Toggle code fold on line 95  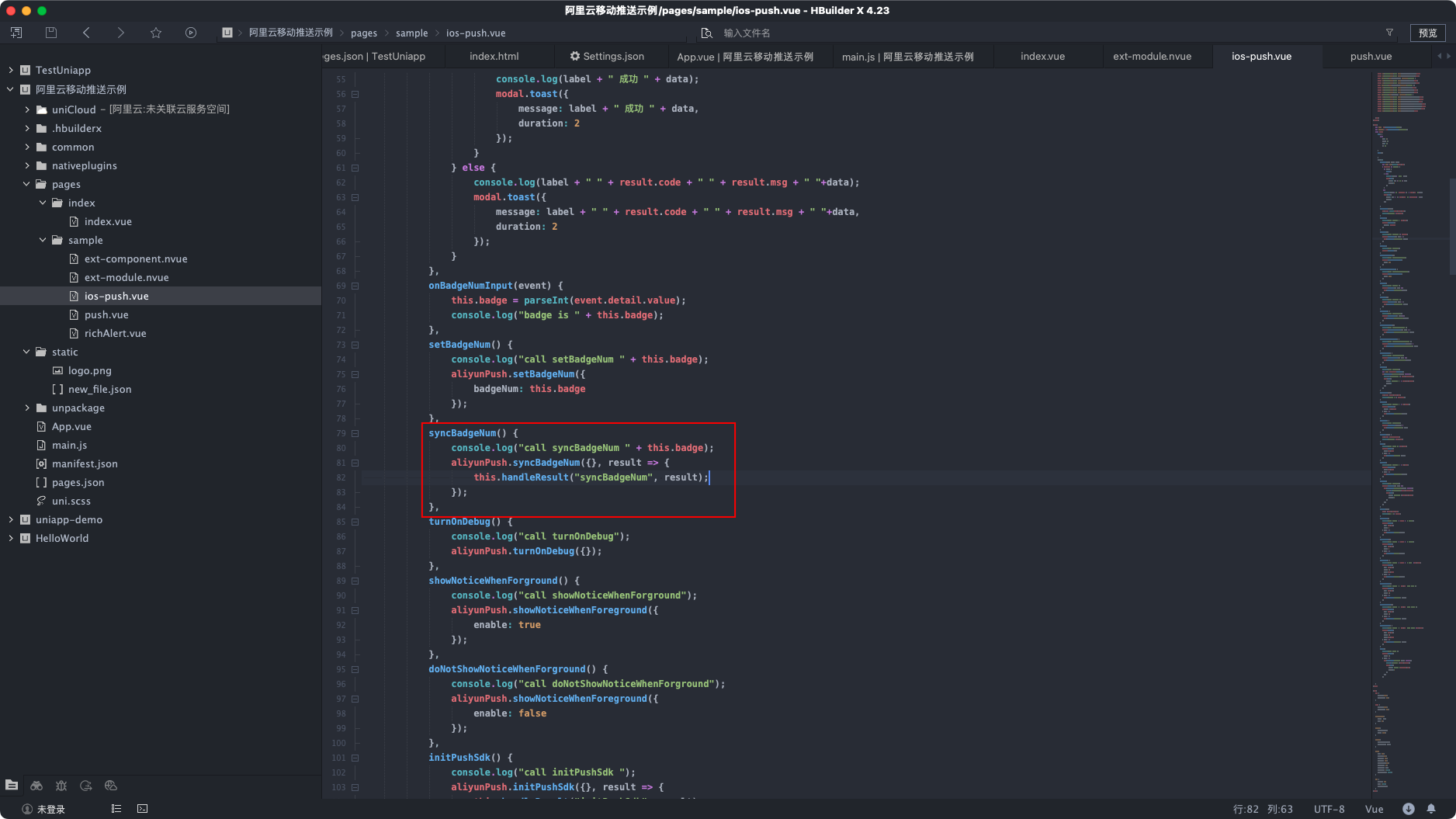coord(355,669)
